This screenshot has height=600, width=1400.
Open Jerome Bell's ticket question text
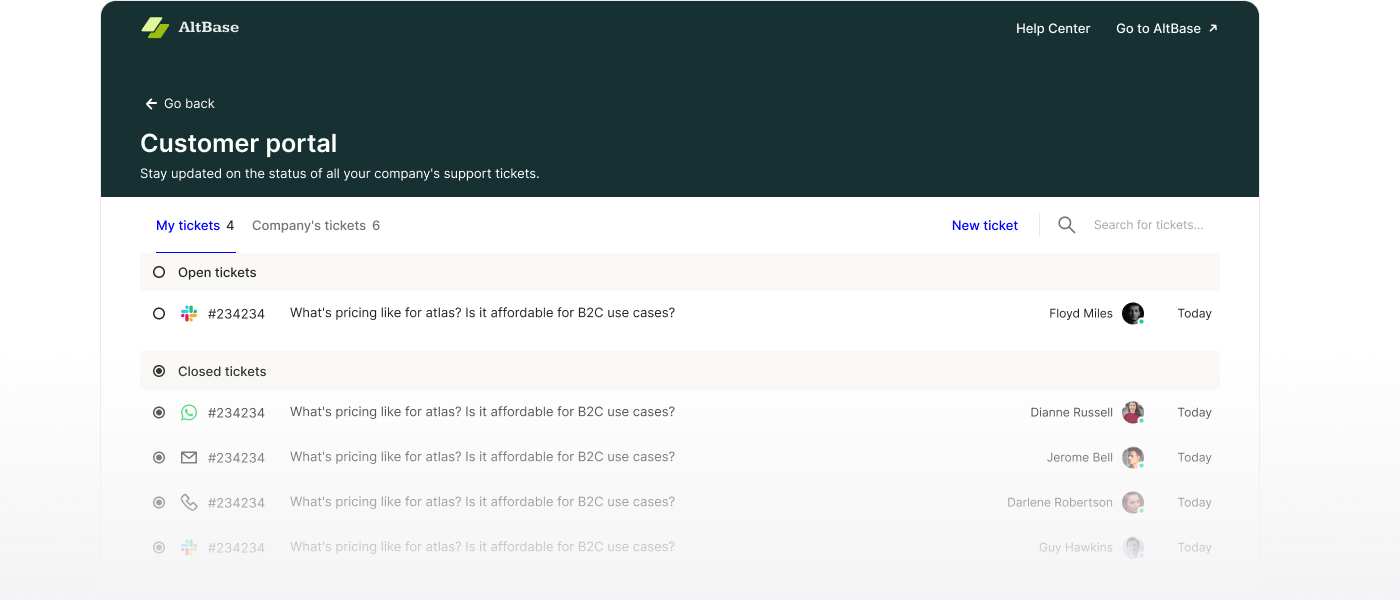click(482, 457)
